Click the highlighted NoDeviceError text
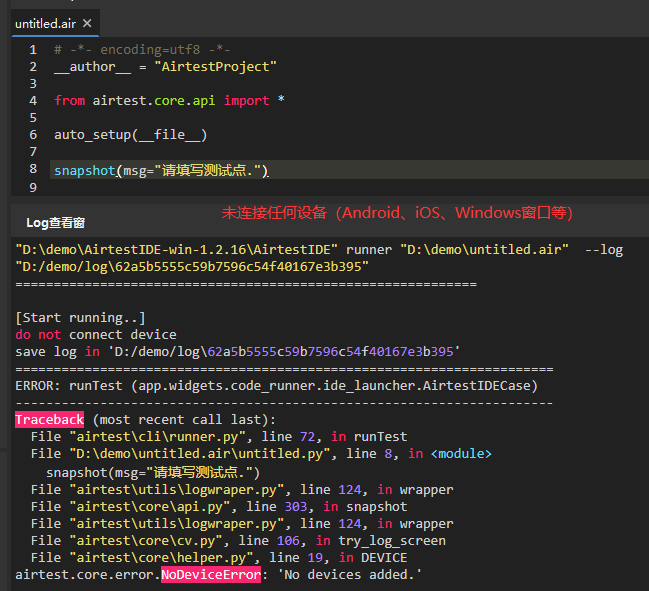This screenshot has width=649, height=591. click(211, 574)
